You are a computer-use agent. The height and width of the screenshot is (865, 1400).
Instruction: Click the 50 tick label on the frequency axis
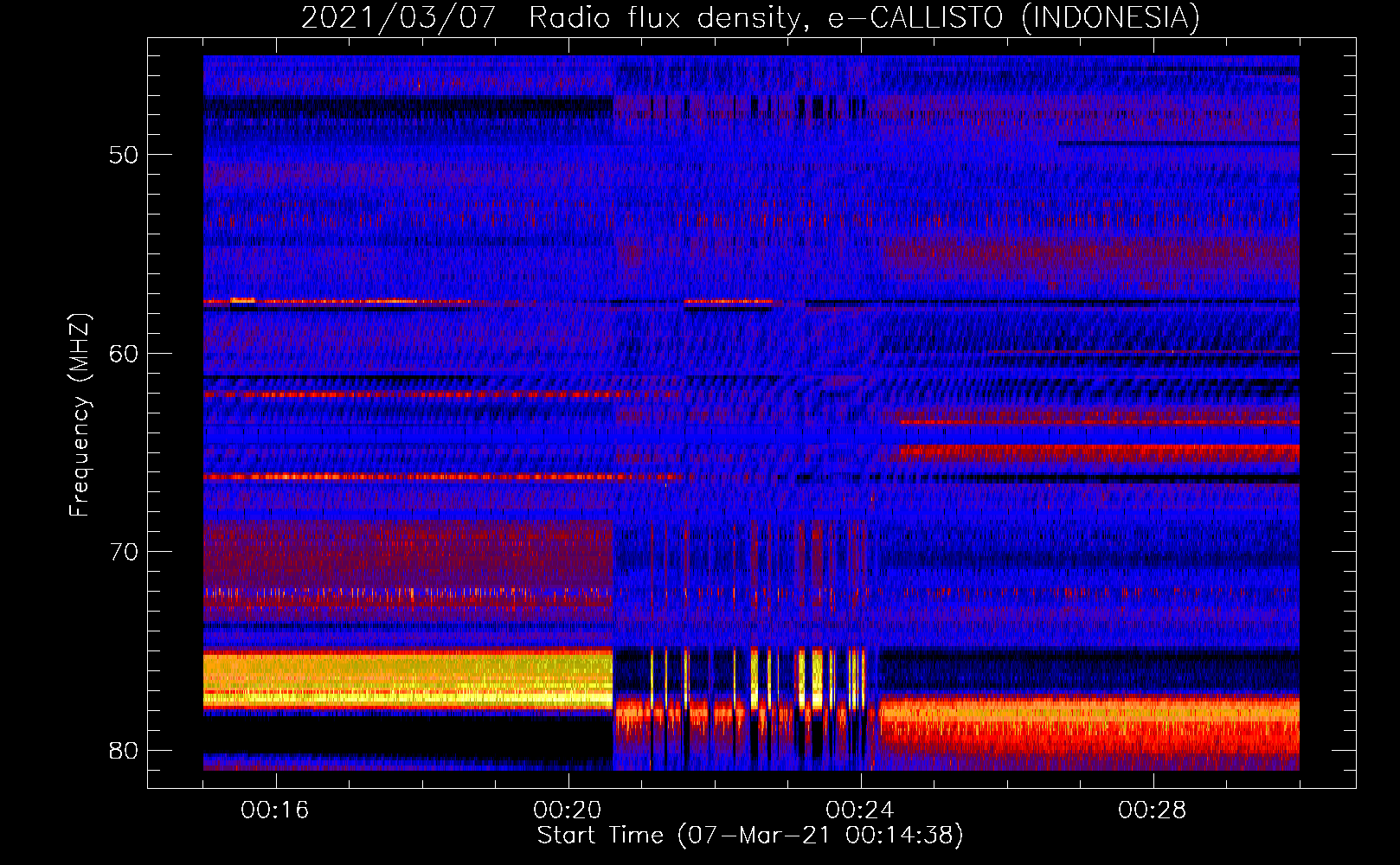click(x=124, y=155)
